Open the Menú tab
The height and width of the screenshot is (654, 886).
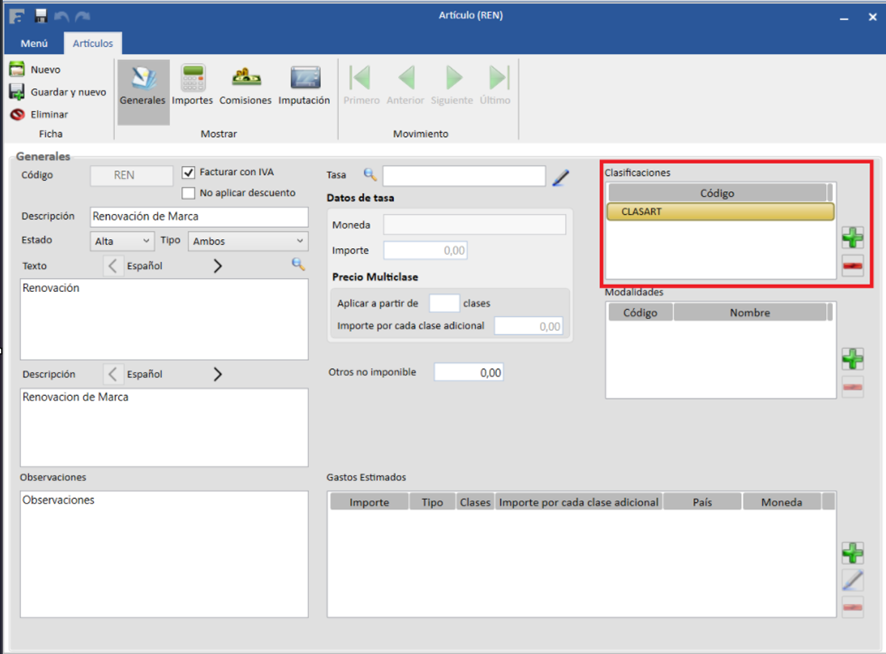point(34,44)
